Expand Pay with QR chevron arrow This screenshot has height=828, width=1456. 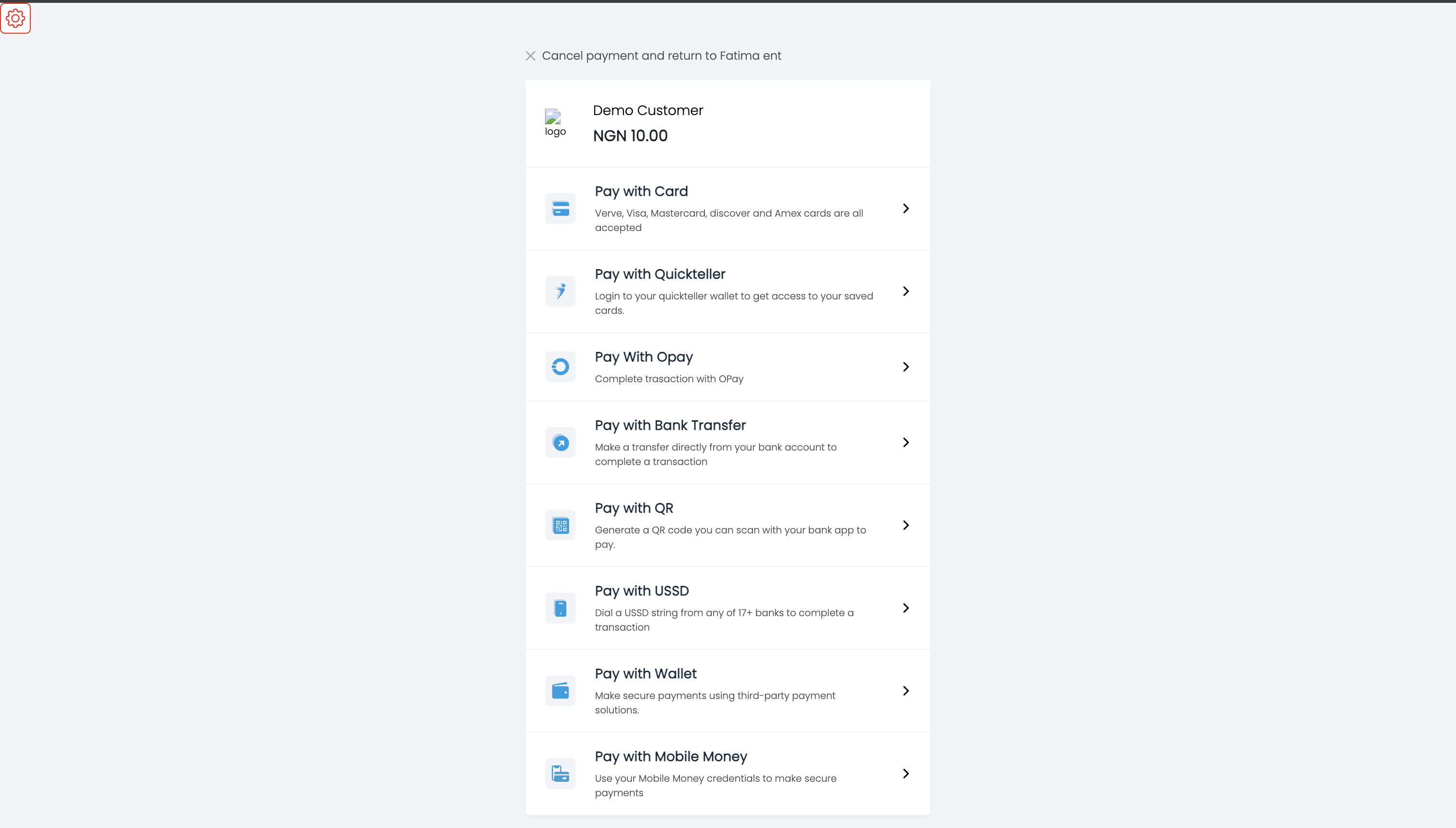point(906,526)
